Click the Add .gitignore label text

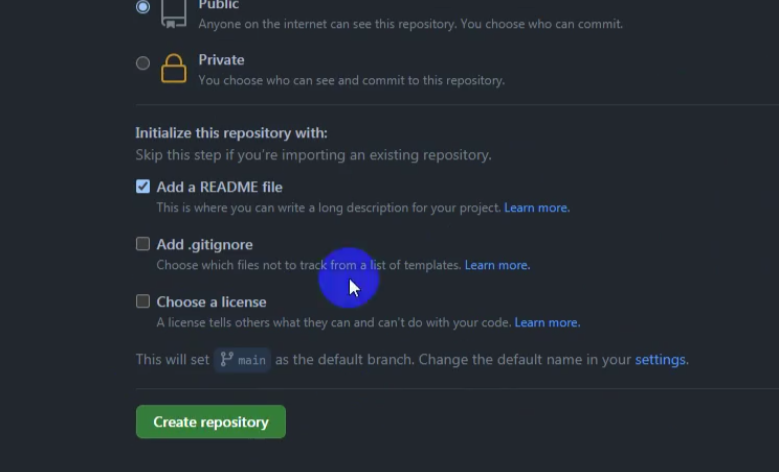click(x=205, y=244)
